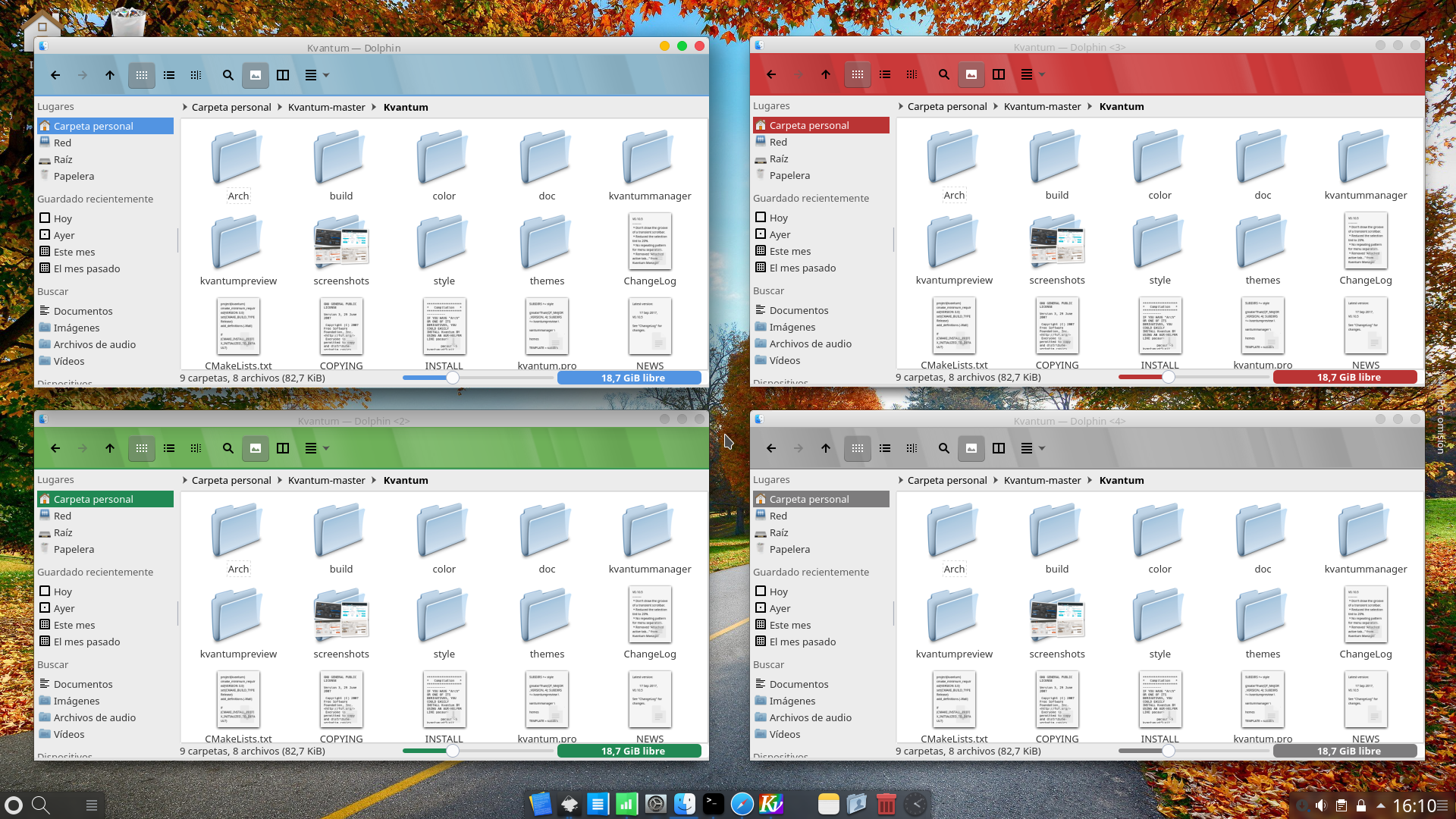Adjust zoom slider in blue Dolphin status bar
The height and width of the screenshot is (819, 1456).
pos(453,378)
